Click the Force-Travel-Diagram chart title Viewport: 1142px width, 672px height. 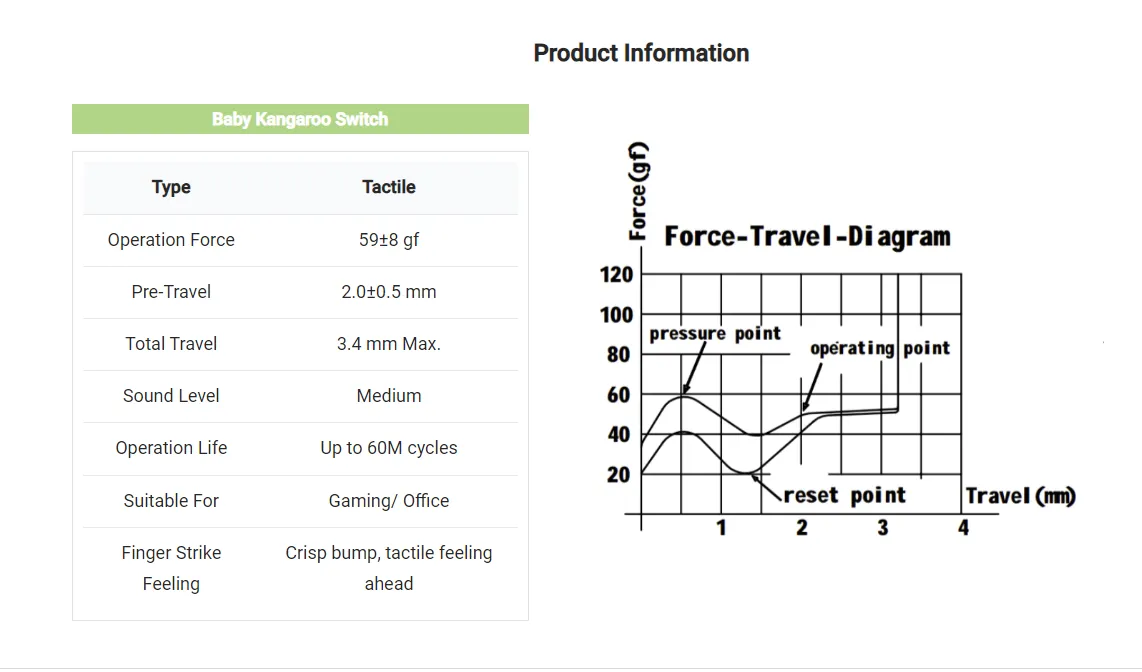point(807,237)
